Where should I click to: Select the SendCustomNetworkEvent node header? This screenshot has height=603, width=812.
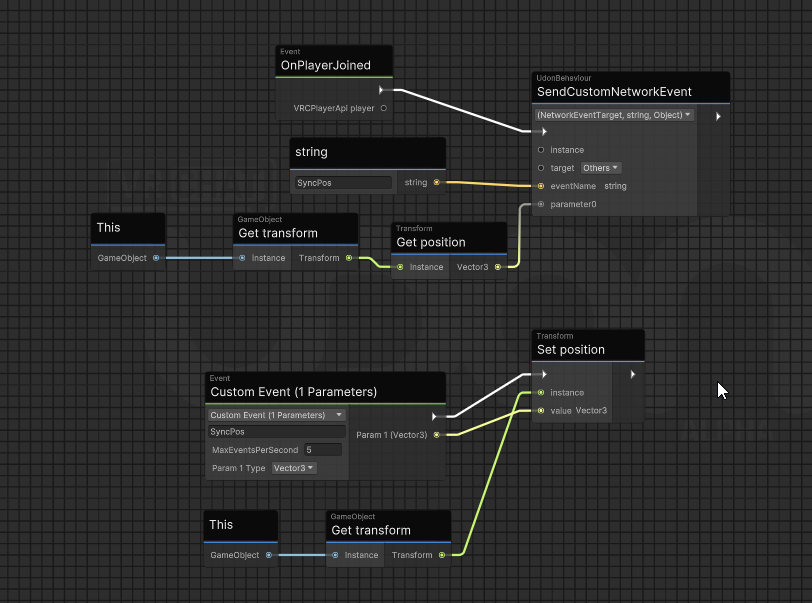tap(614, 92)
